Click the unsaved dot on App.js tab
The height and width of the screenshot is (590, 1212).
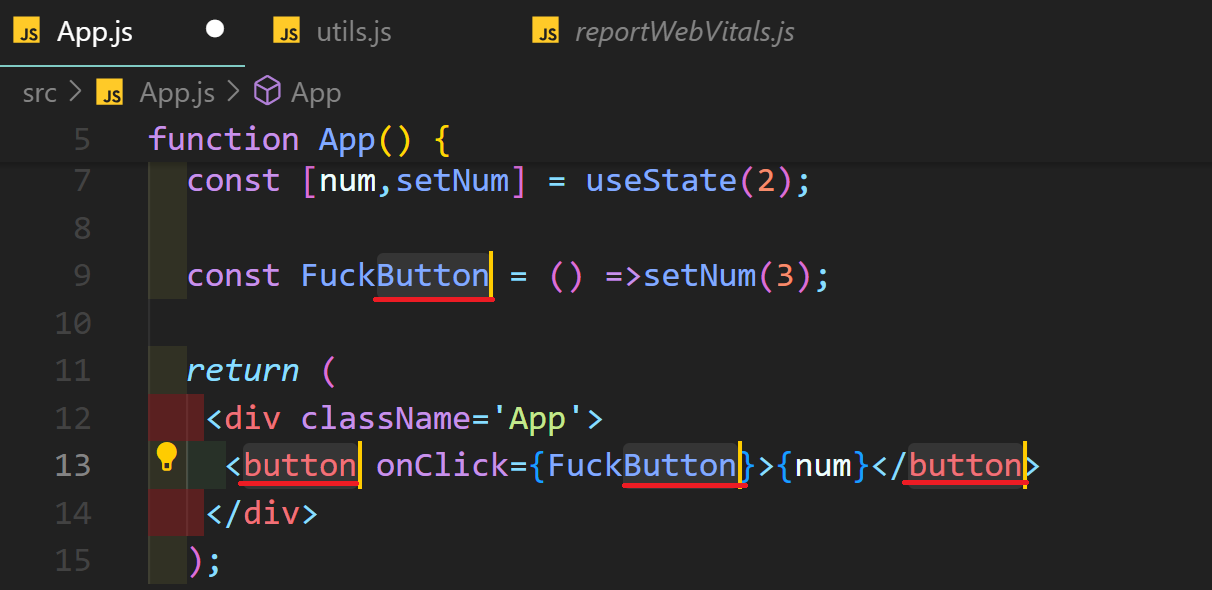tap(215, 30)
